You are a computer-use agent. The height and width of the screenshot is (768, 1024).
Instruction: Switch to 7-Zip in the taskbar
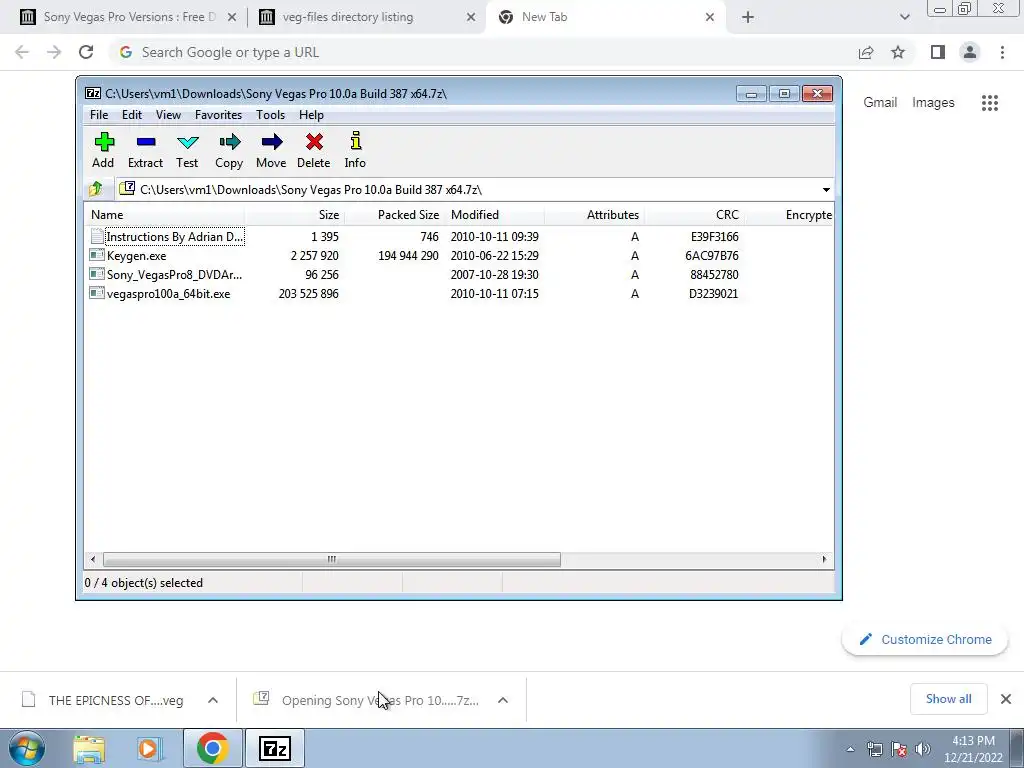pos(274,748)
